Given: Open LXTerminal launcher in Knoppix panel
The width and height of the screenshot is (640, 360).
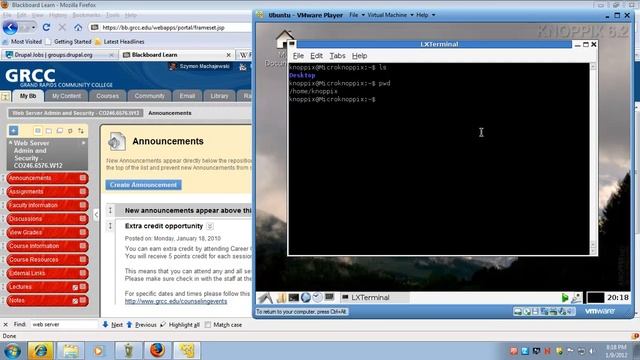Looking at the screenshot, I should pos(293,298).
